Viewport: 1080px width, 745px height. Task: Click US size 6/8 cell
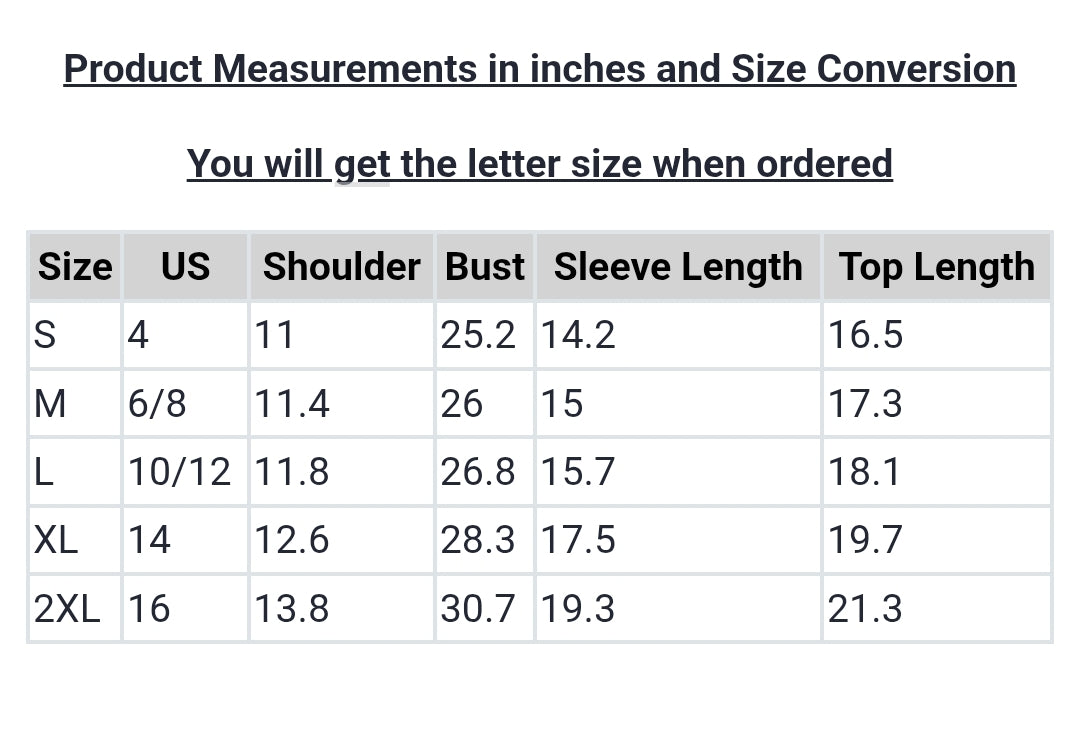click(x=157, y=404)
